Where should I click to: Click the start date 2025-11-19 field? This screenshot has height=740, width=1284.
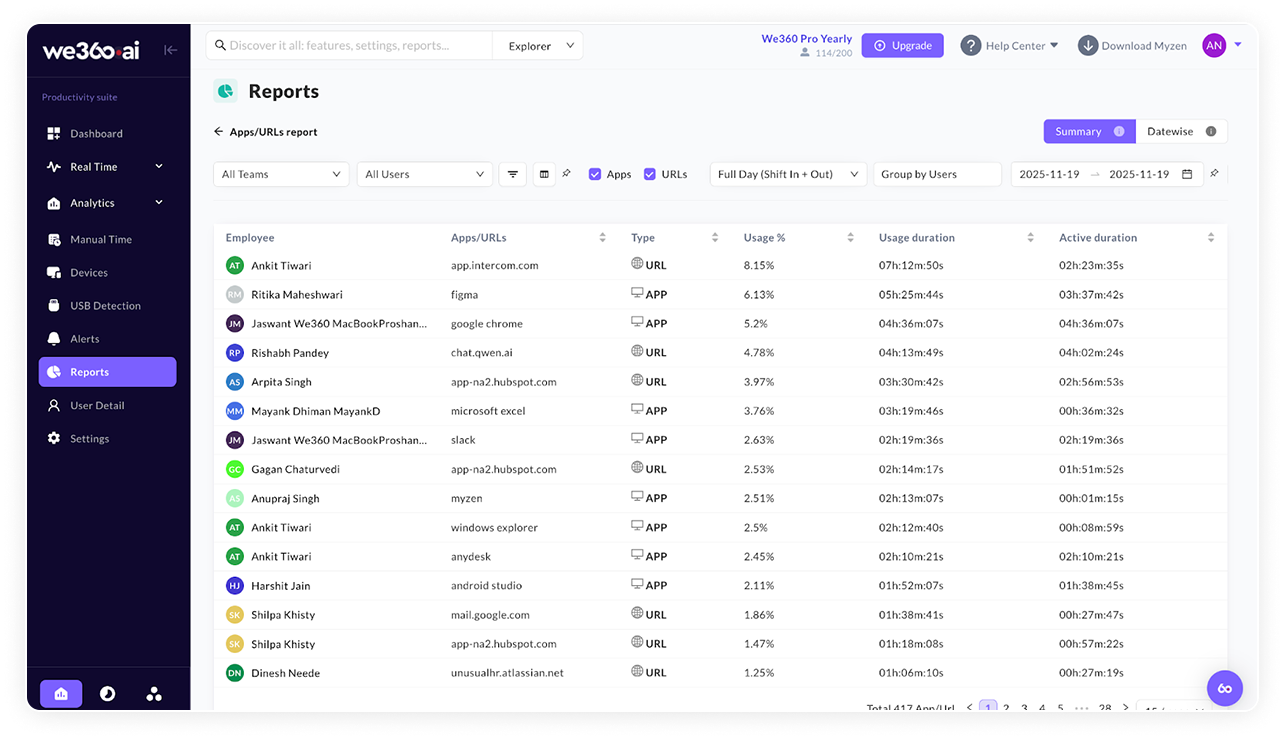click(1049, 174)
